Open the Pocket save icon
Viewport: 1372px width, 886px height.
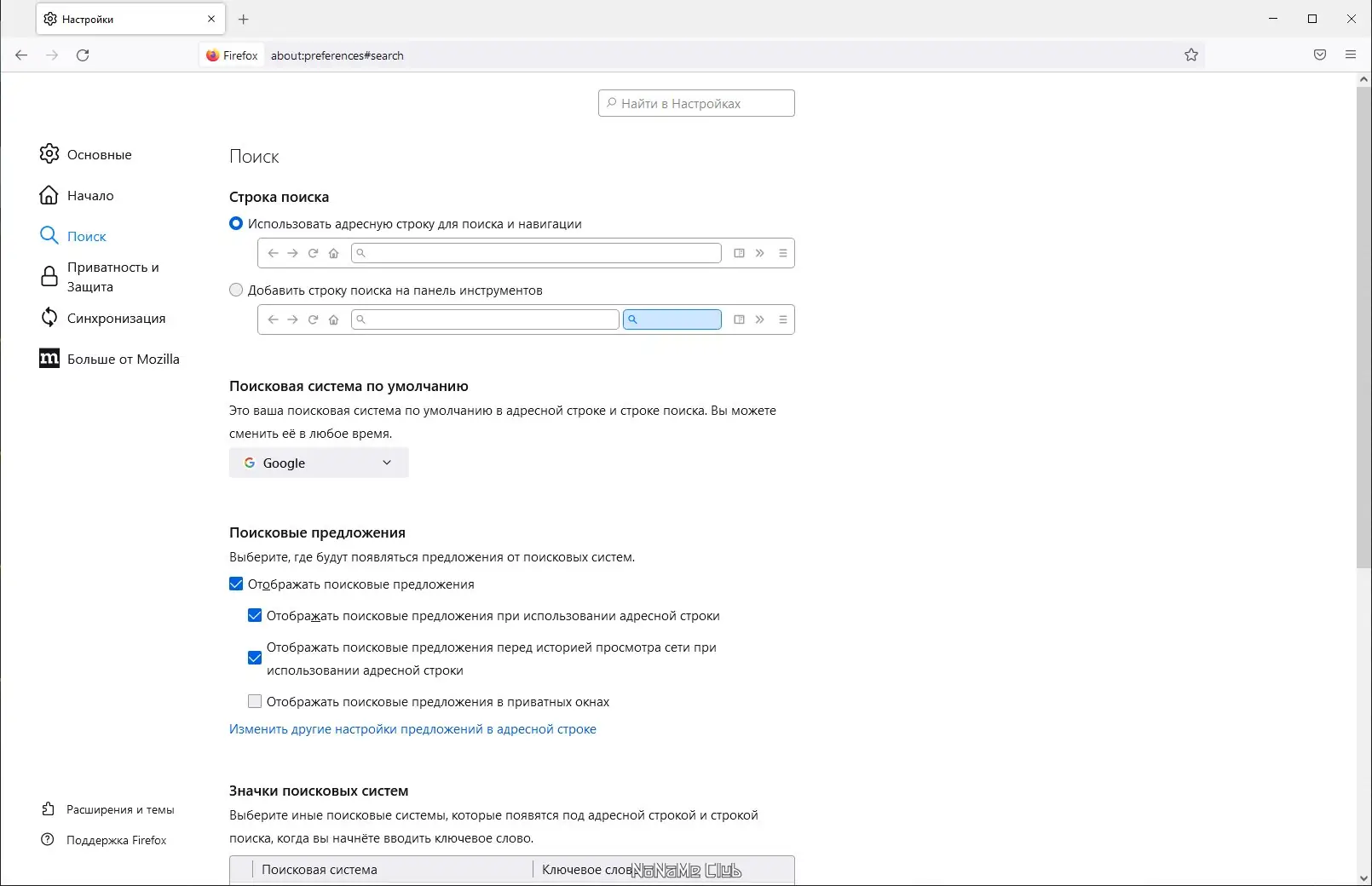coord(1320,55)
